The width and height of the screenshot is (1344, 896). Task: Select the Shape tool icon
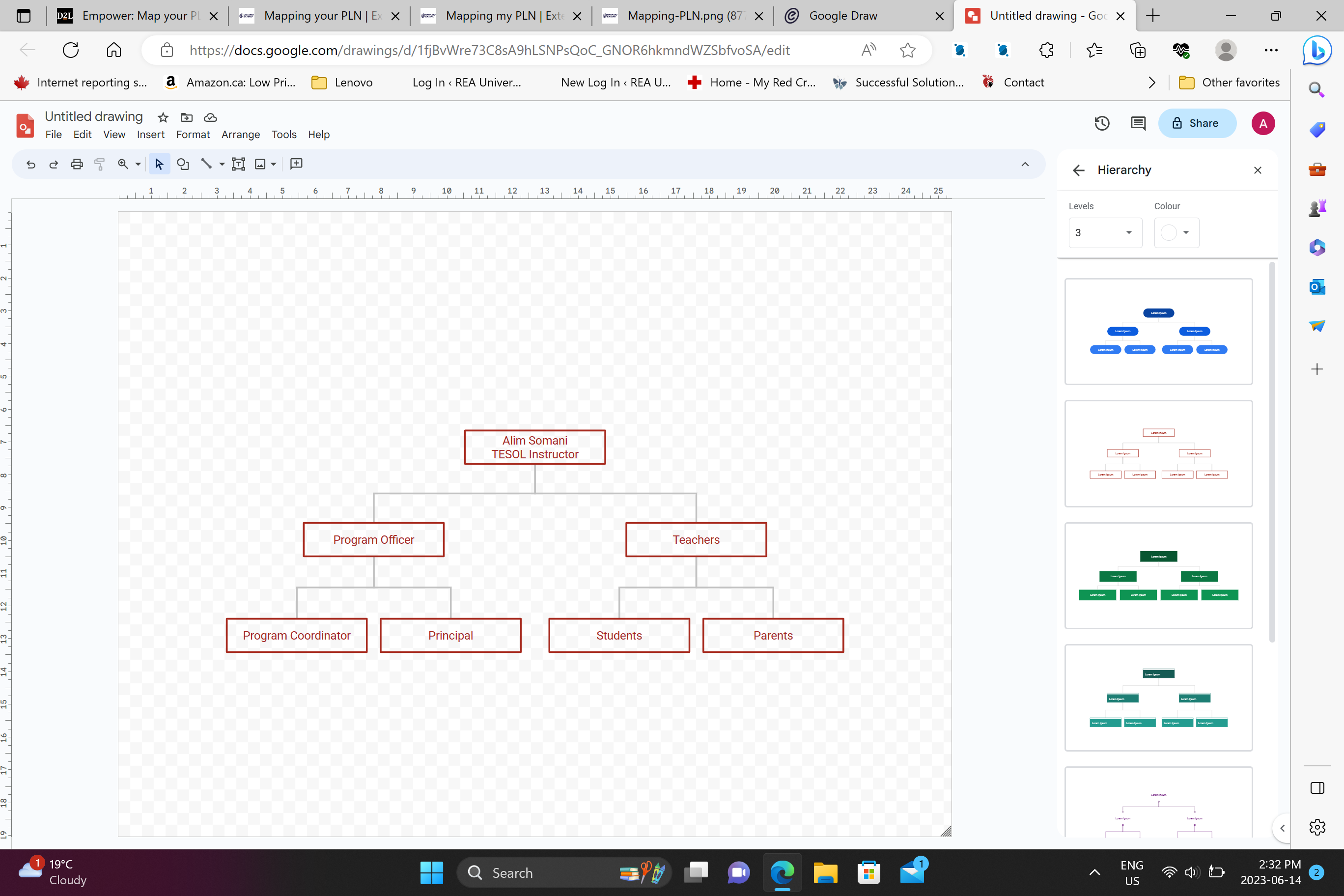(183, 165)
